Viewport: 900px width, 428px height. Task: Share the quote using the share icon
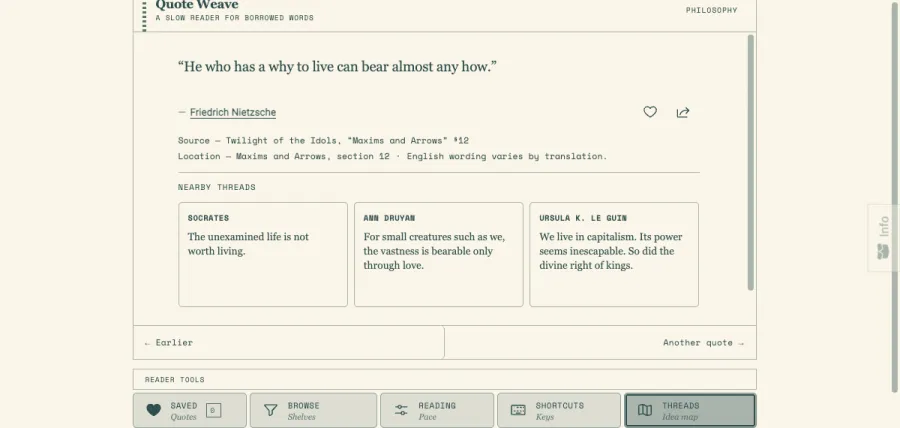pyautogui.click(x=682, y=112)
